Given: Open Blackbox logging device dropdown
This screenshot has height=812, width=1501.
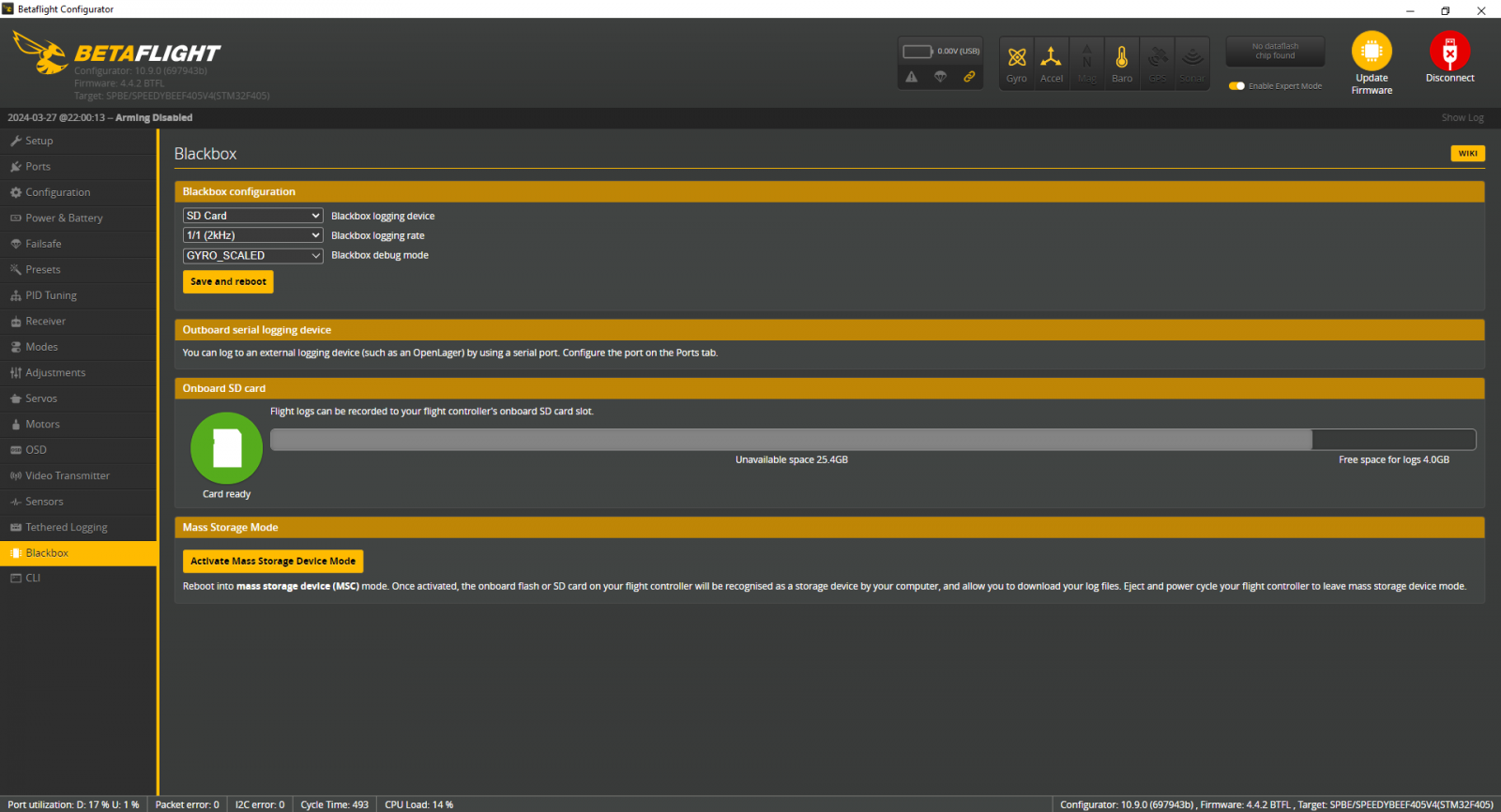Looking at the screenshot, I should pyautogui.click(x=252, y=216).
